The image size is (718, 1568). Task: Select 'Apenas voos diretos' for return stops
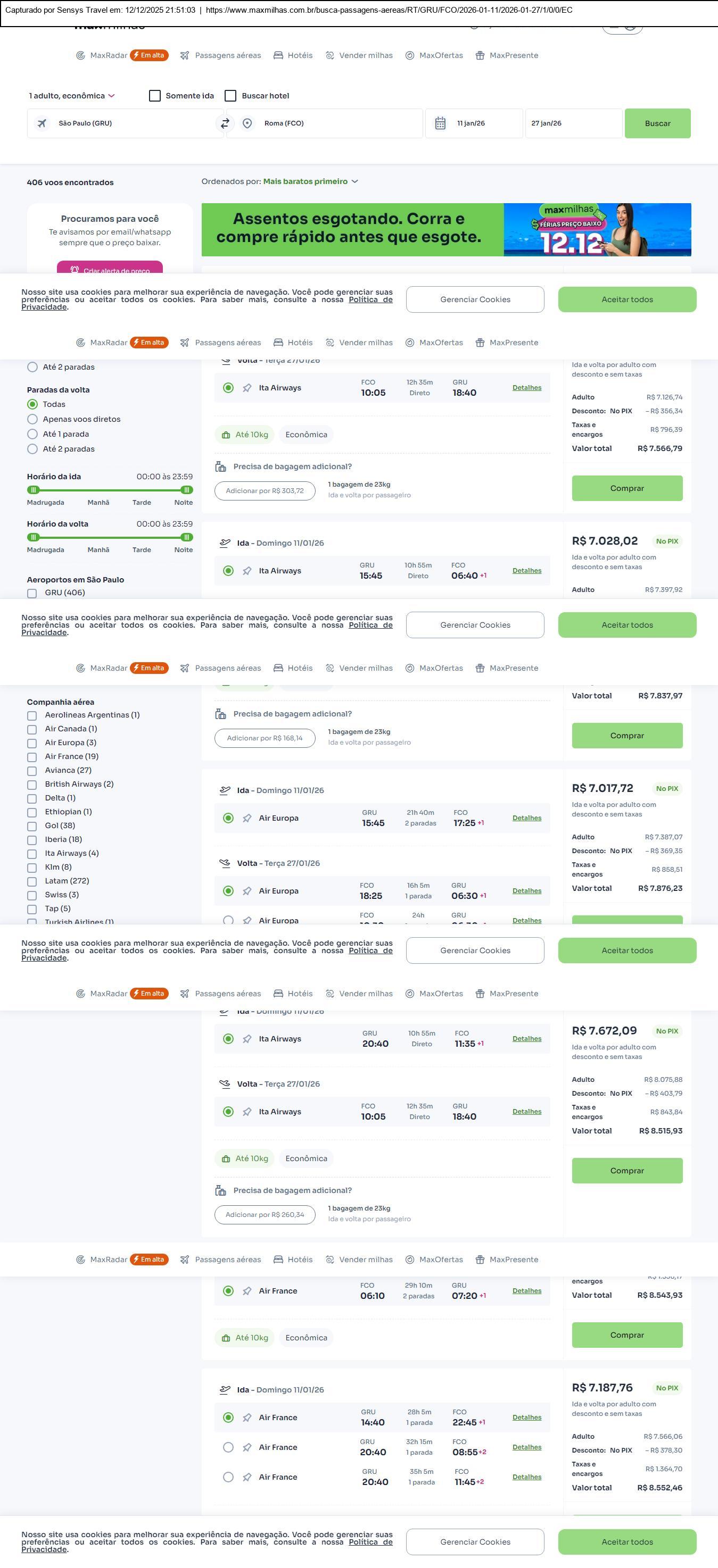coord(33,419)
